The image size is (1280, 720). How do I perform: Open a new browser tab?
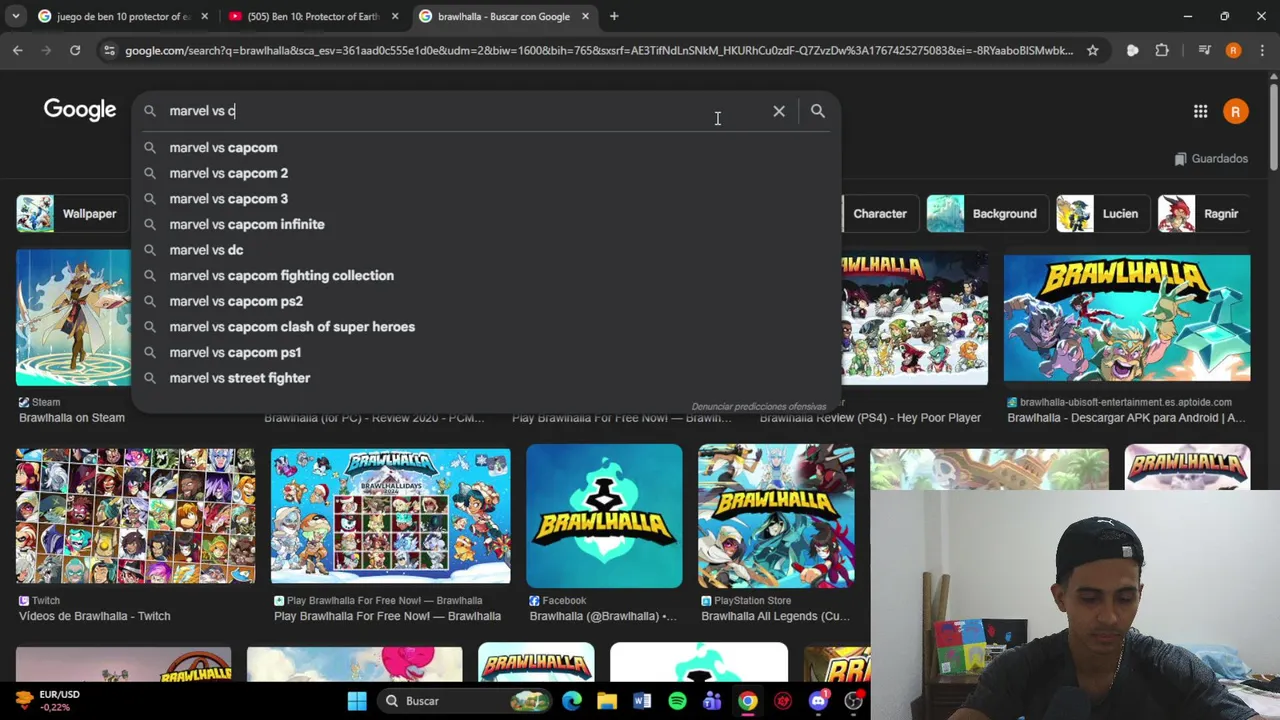tap(614, 16)
